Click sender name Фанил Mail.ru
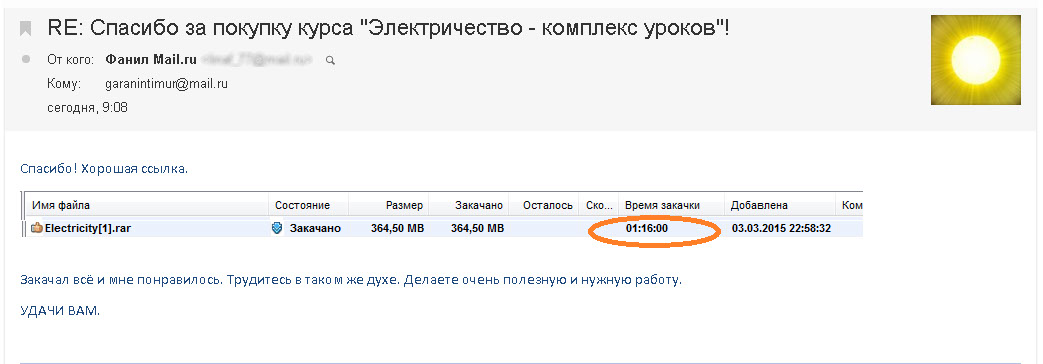The width and height of the screenshot is (1043, 364). click(x=151, y=59)
